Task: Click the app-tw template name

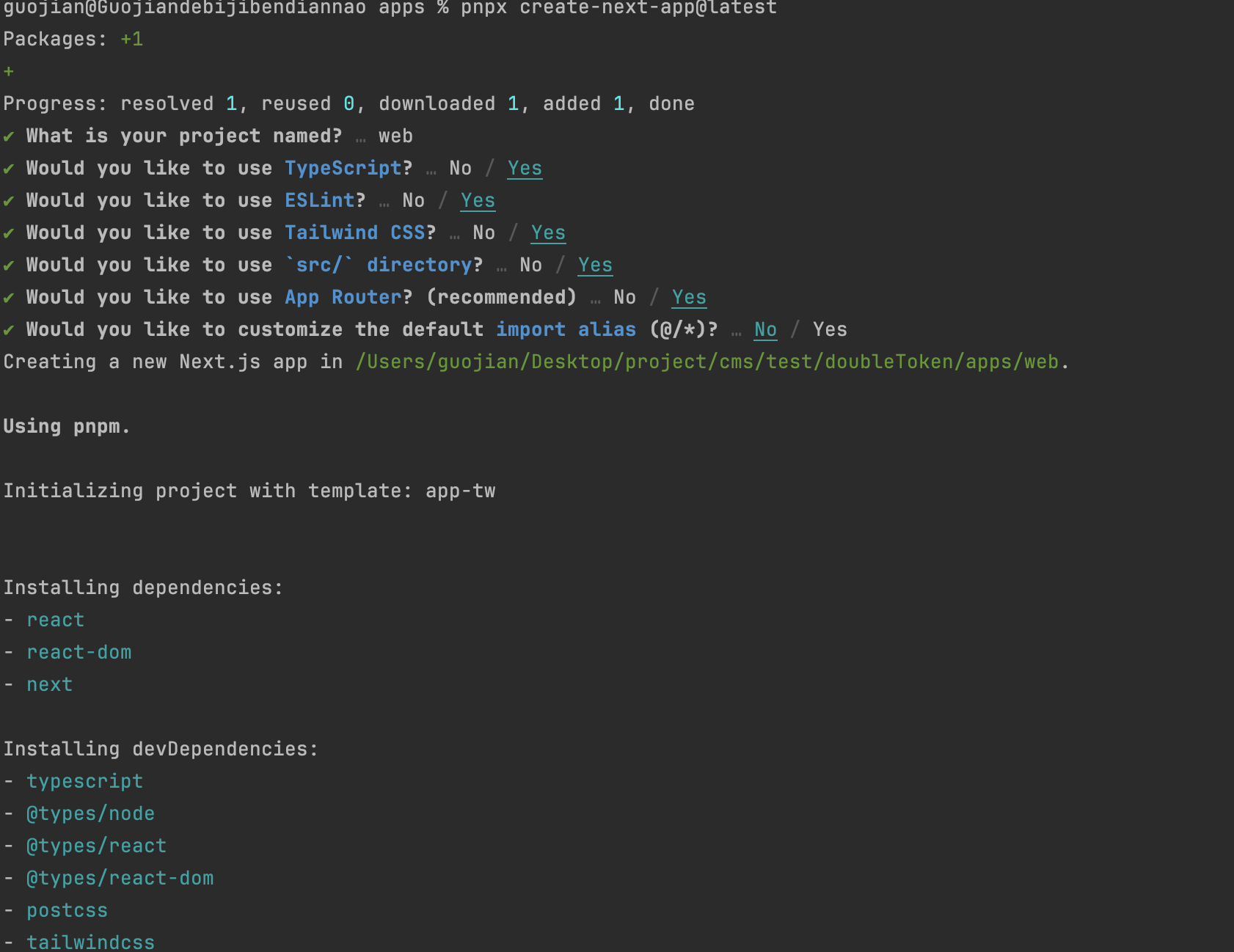Action: [x=461, y=491]
